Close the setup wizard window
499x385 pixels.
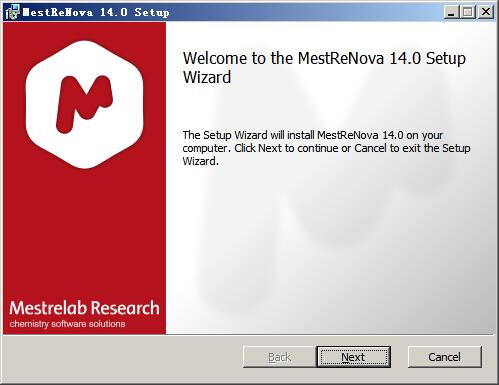point(486,12)
